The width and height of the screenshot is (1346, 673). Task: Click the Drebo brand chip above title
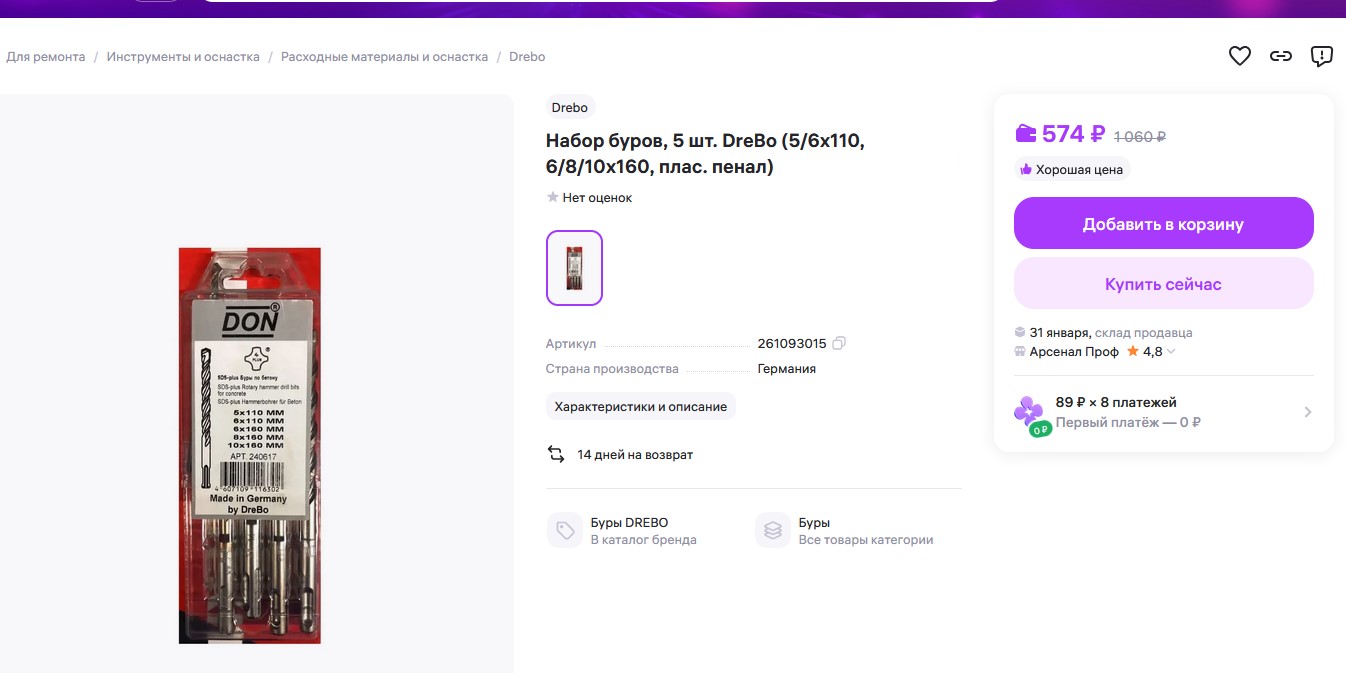[x=570, y=108]
